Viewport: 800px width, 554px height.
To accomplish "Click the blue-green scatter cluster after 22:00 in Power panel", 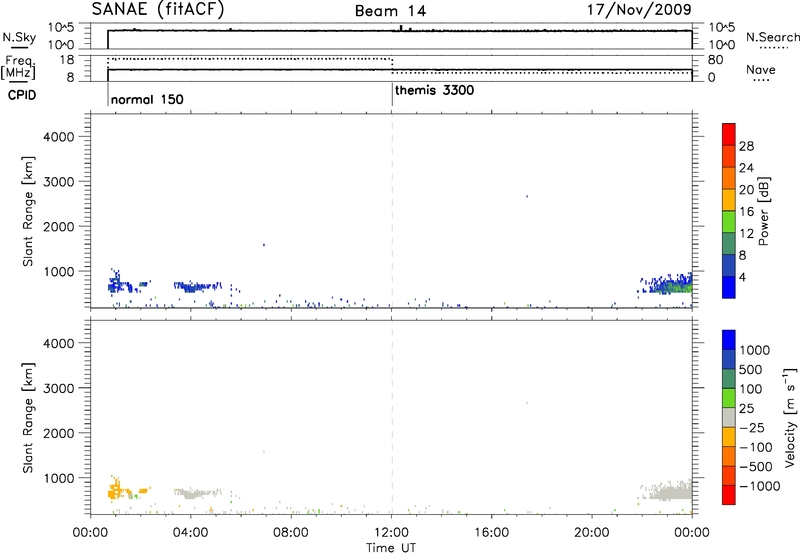I will pyautogui.click(x=671, y=285).
